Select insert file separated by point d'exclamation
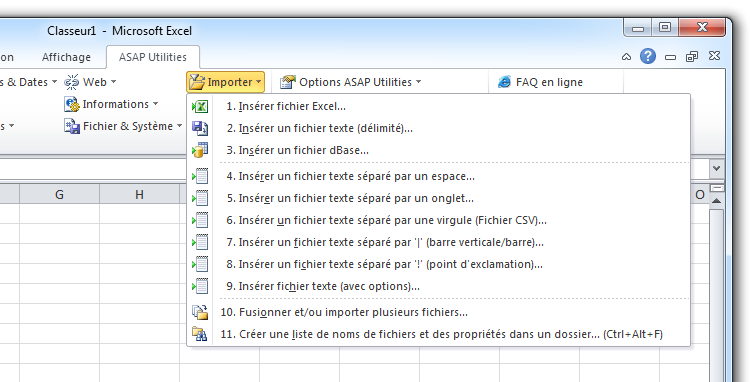 [x=439, y=264]
